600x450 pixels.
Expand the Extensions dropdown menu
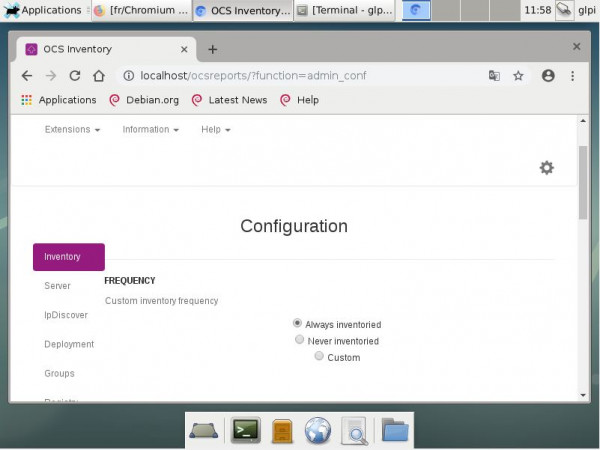72,129
